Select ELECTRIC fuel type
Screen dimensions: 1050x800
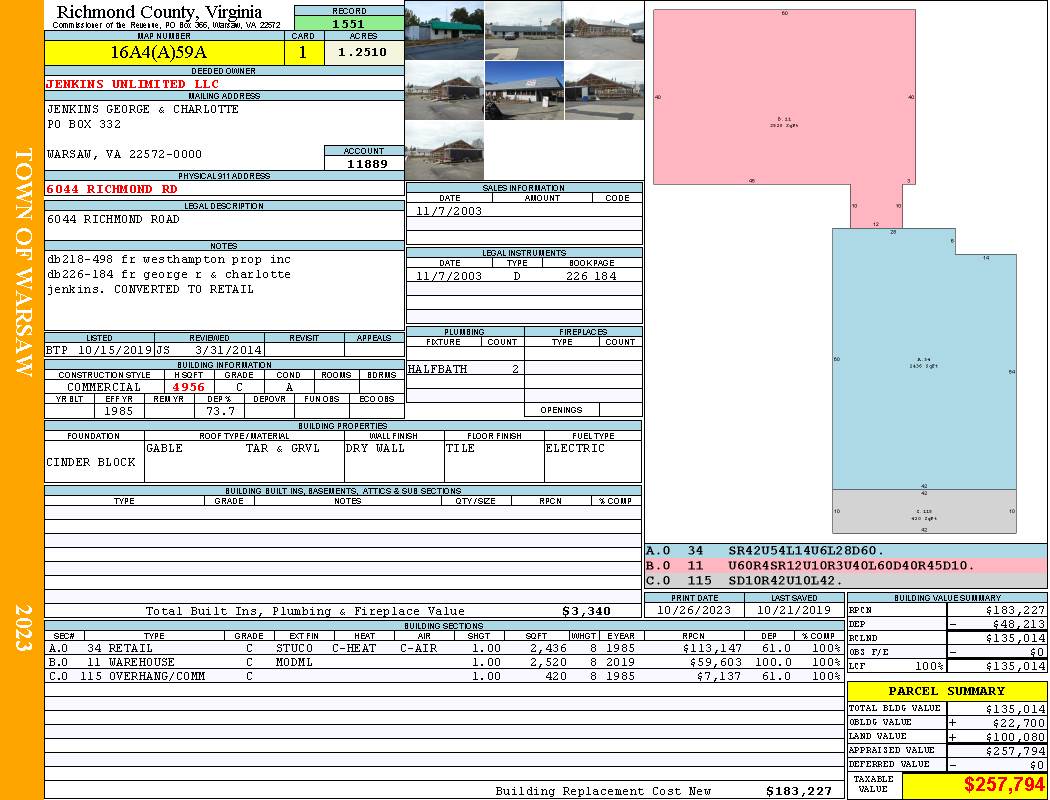575,448
